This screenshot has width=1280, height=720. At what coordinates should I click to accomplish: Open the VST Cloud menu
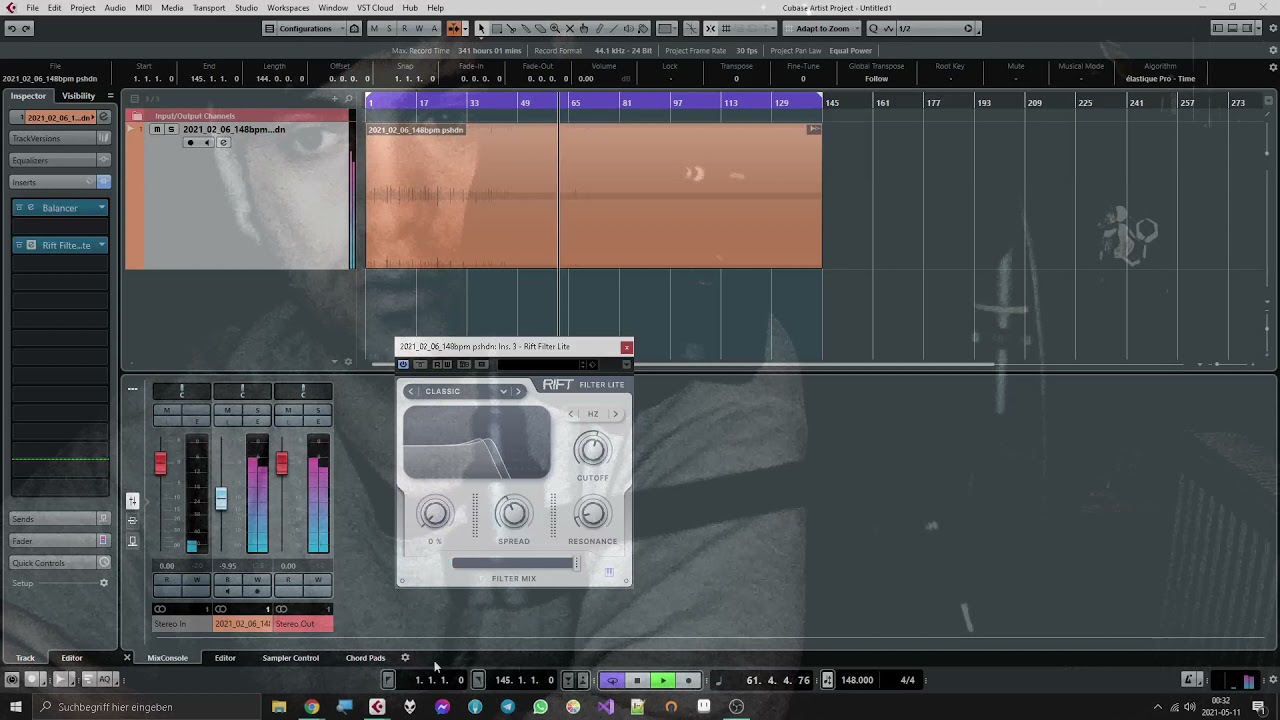pyautogui.click(x=375, y=8)
